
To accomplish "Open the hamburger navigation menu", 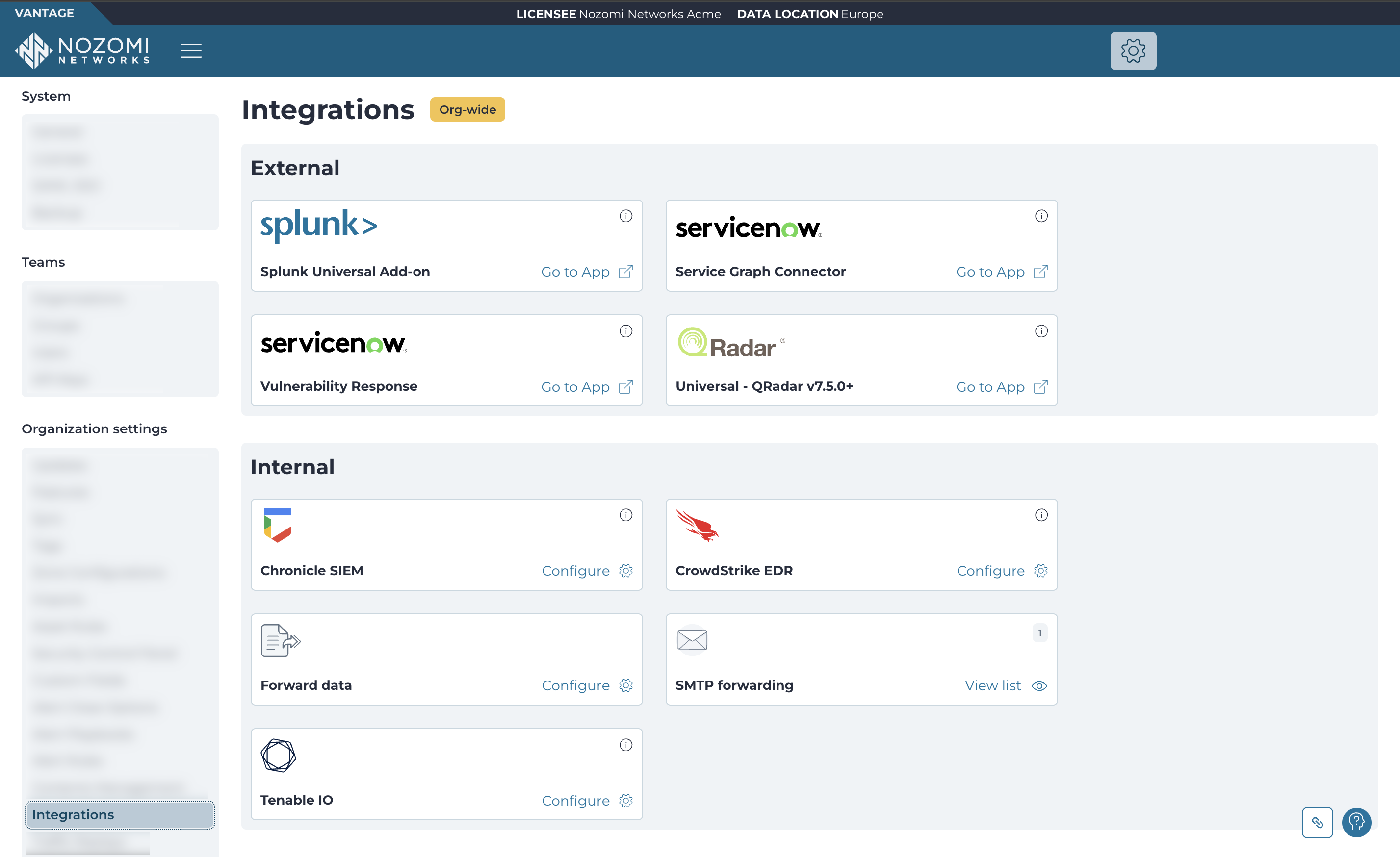I will [191, 50].
